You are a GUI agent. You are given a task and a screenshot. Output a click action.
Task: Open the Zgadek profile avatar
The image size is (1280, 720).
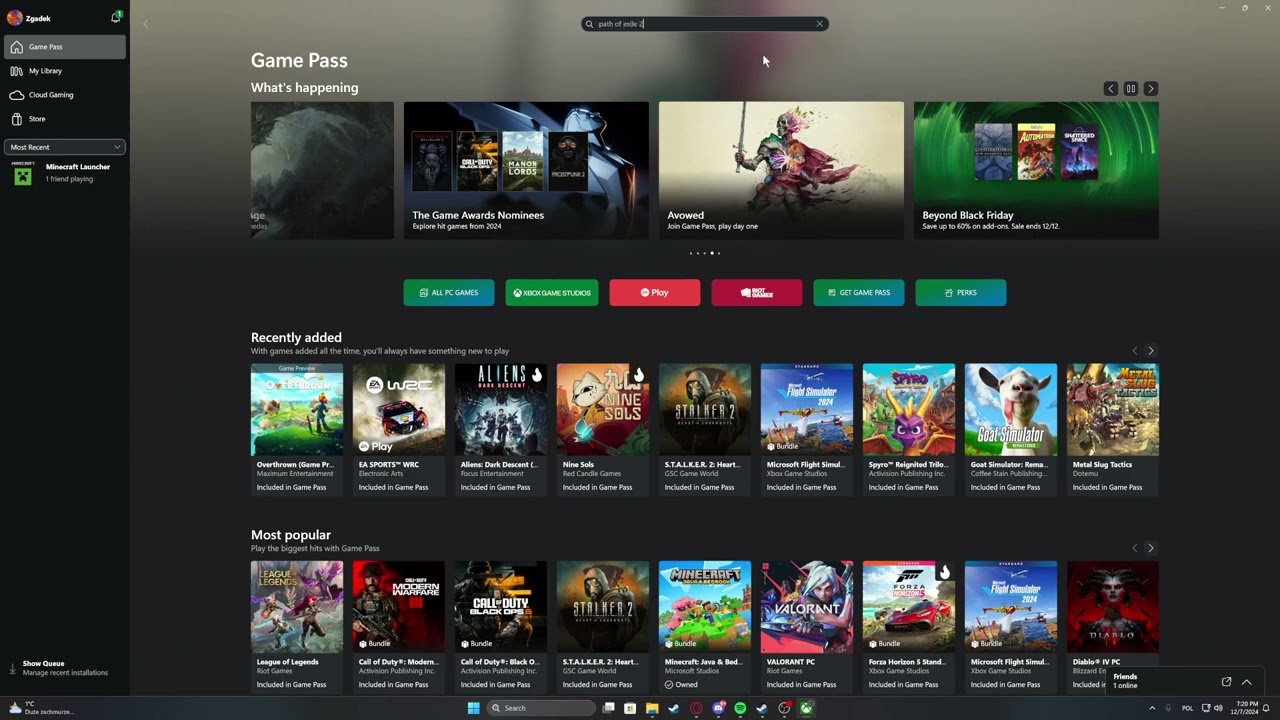coord(14,18)
